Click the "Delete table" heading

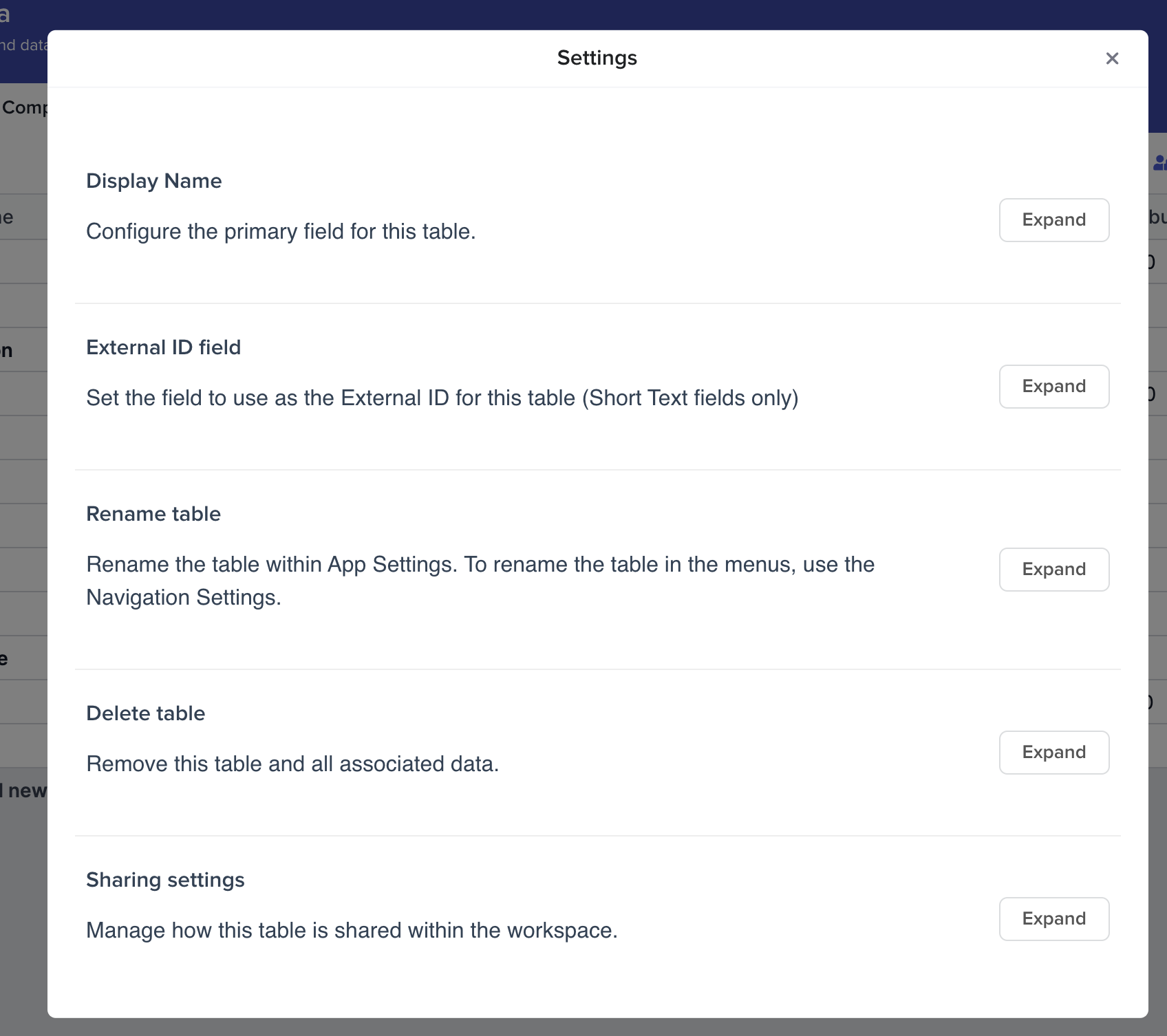coord(145,713)
